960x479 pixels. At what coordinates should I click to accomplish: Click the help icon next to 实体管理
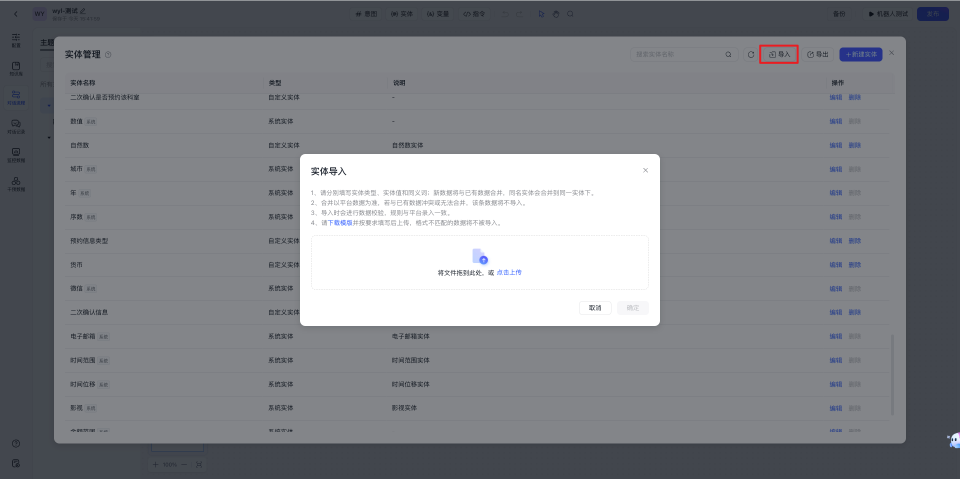coord(108,54)
